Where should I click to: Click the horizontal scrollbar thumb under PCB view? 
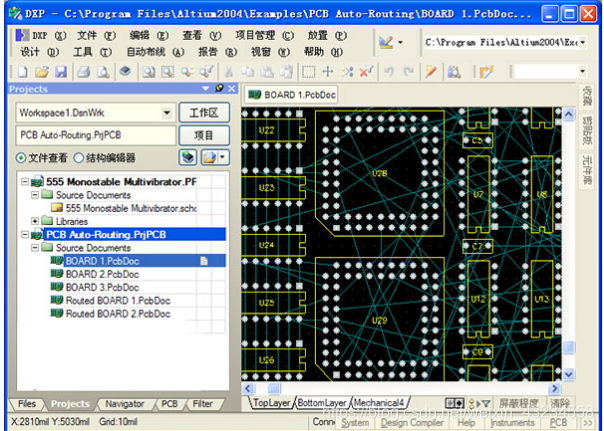pos(274,389)
